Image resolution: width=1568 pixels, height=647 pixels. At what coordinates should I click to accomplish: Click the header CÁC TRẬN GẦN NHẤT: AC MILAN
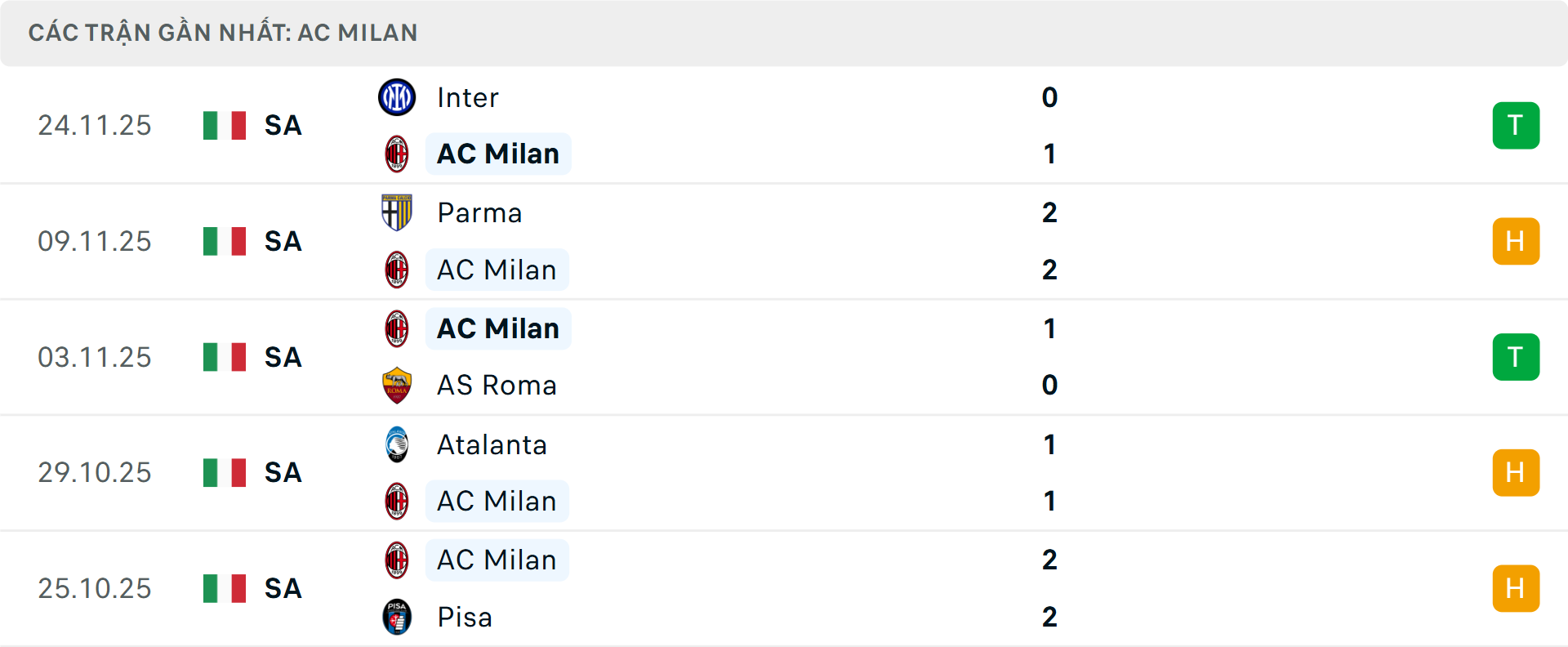click(224, 33)
